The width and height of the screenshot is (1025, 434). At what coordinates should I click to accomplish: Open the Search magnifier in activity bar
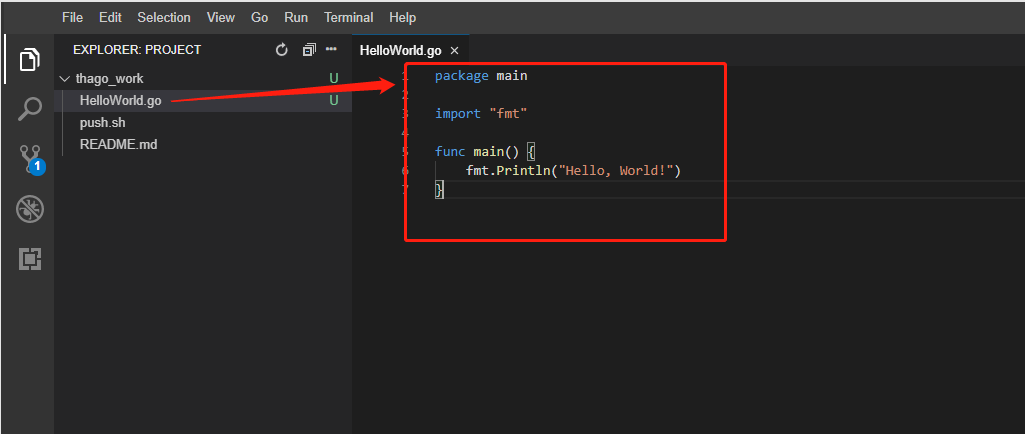(x=29, y=109)
